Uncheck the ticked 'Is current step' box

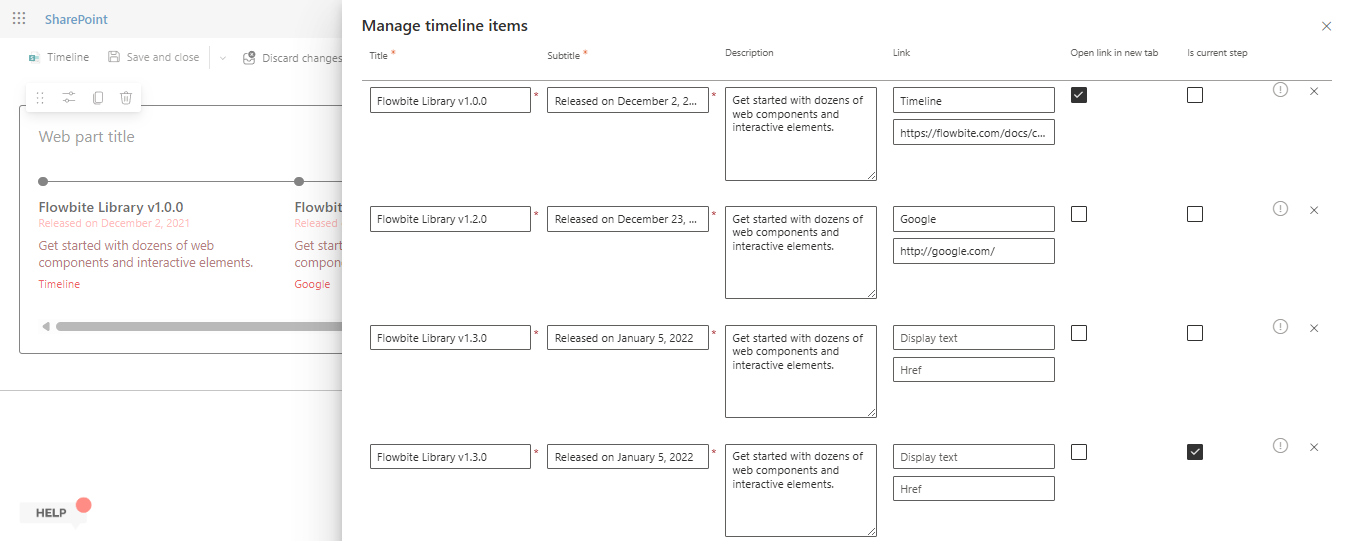[x=1195, y=452]
